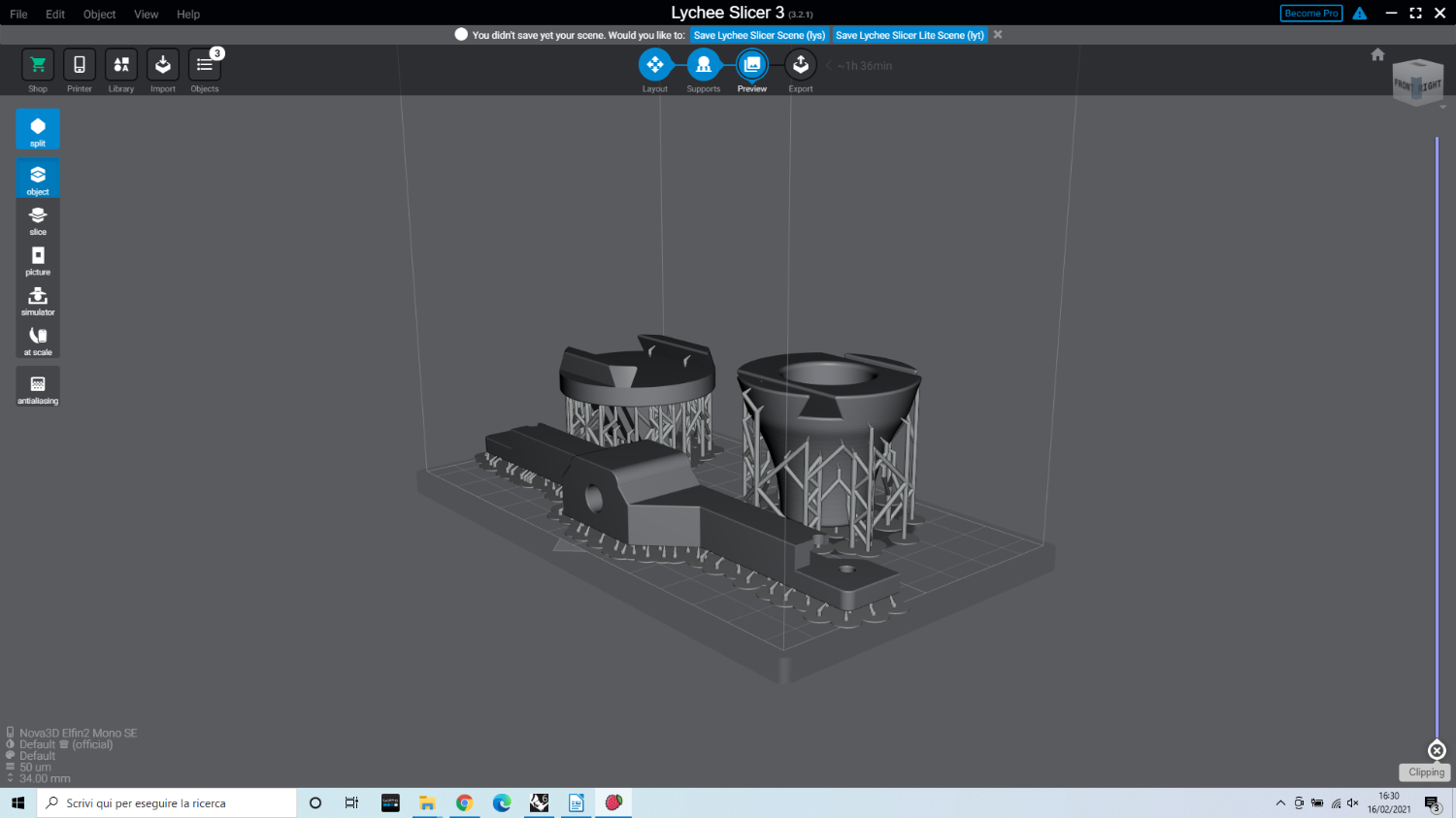Screen dimensions: 1456x818
Task: Toggle the split view mode
Action: click(38, 129)
